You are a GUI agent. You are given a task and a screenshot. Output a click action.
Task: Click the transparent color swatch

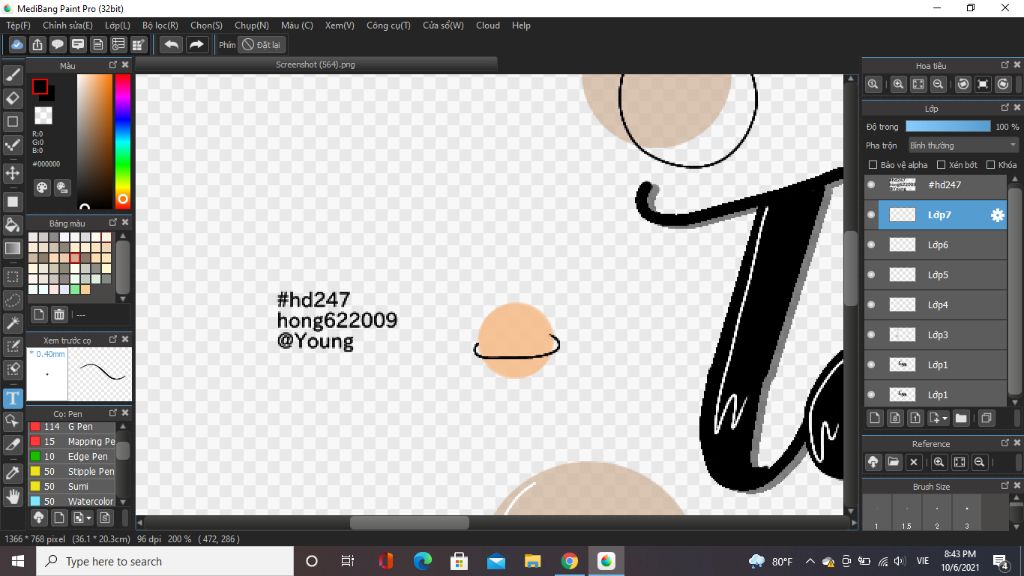coord(43,116)
